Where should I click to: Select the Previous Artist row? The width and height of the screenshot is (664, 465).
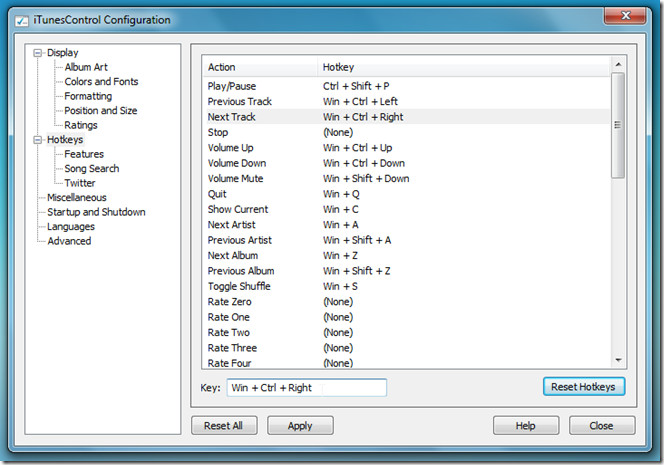tap(406, 240)
